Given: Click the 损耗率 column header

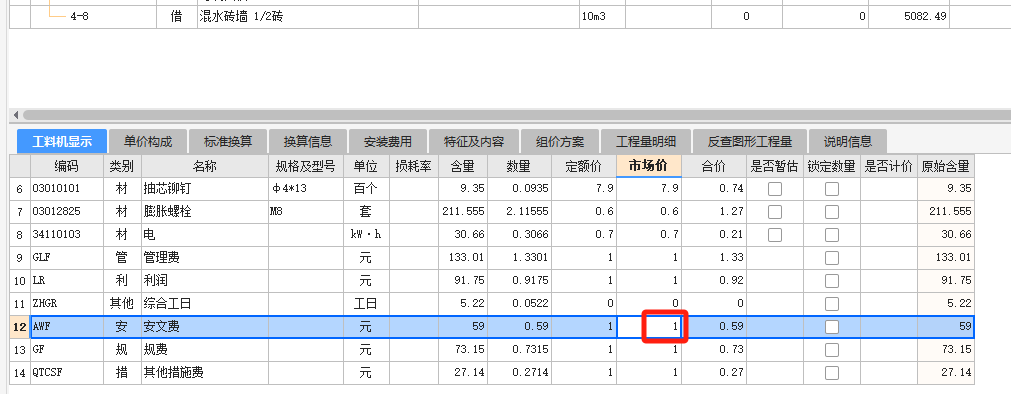Looking at the screenshot, I should (413, 166).
